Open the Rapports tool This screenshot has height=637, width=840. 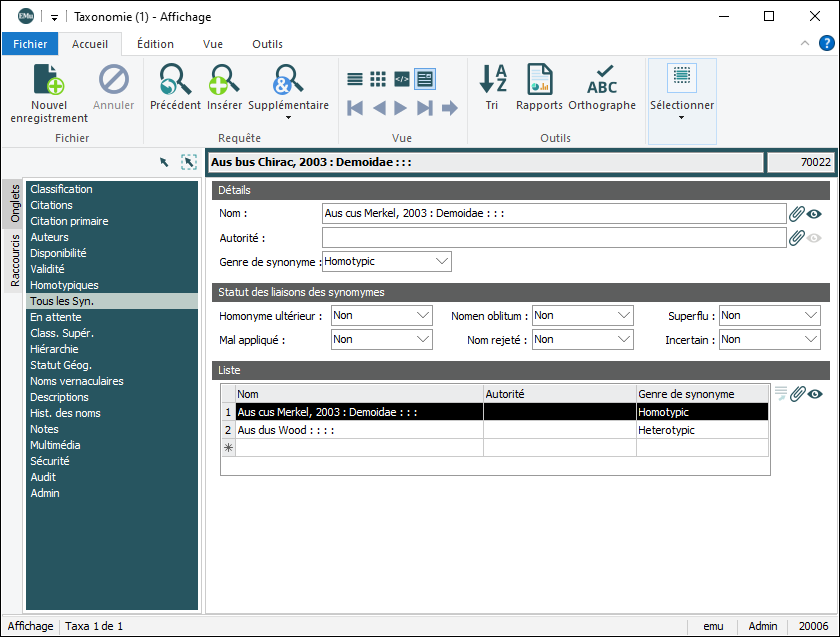pyautogui.click(x=540, y=80)
